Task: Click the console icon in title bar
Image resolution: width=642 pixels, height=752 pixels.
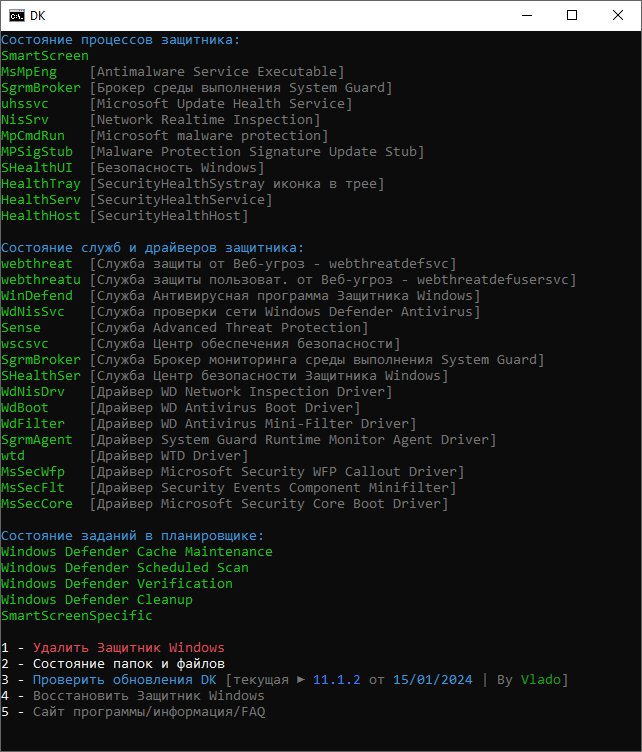Action: tap(16, 16)
